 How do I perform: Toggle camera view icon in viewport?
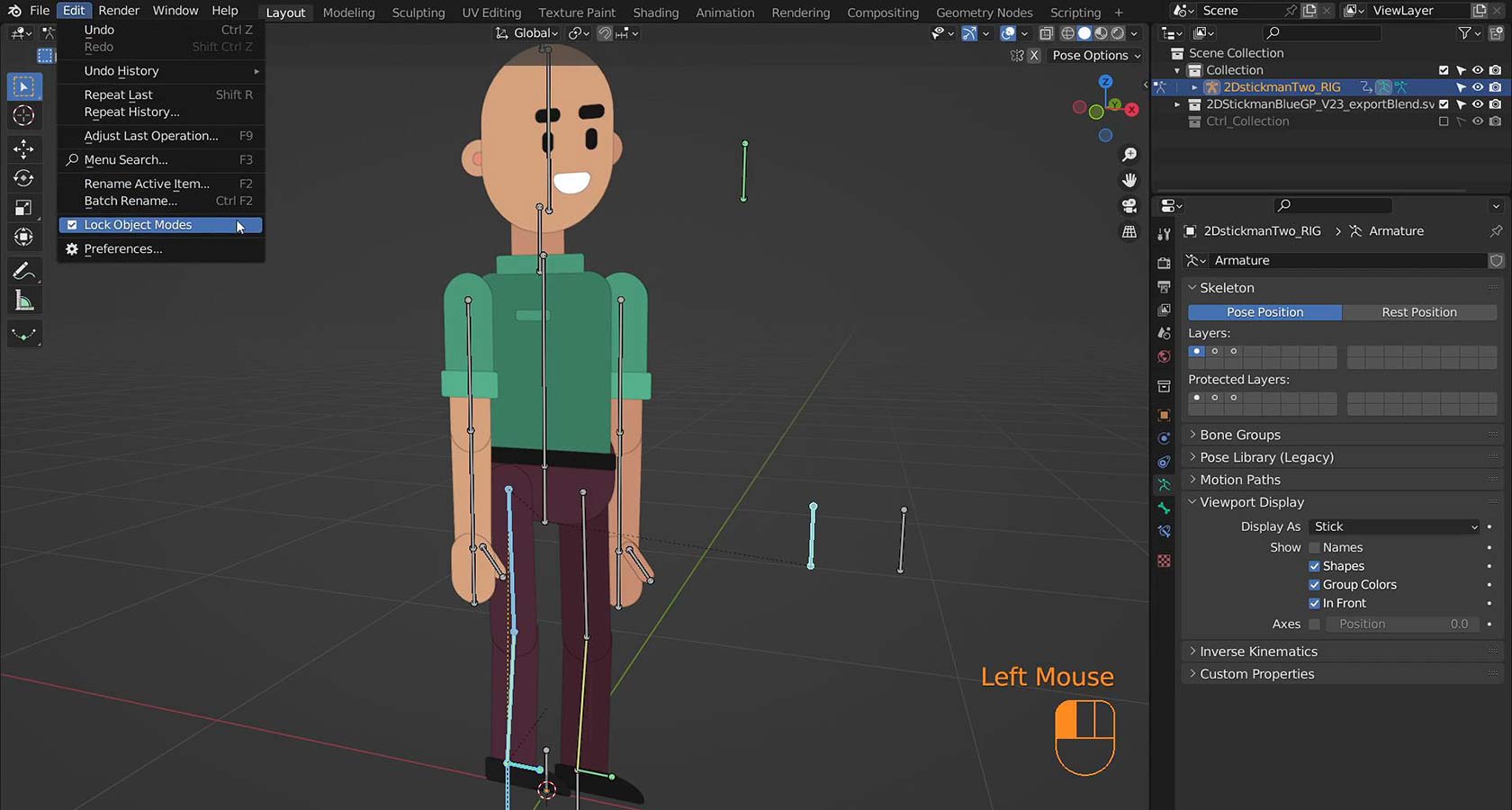coord(1129,206)
